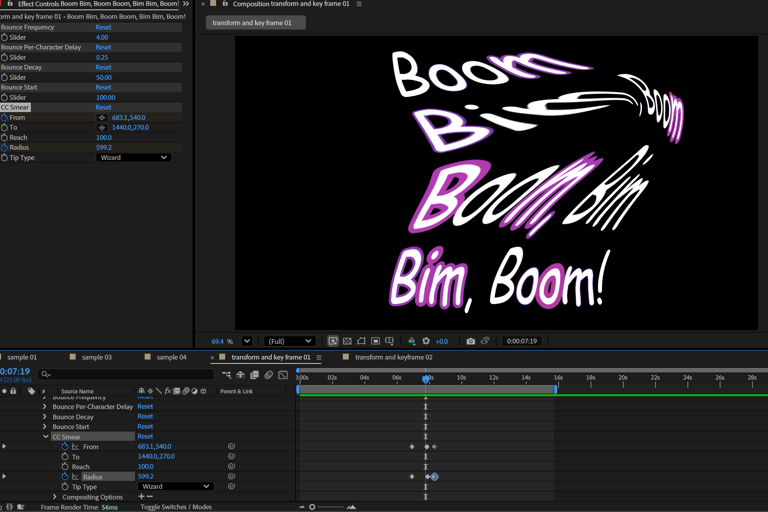
Task: Reset Bounce Decay in Effect Controls
Action: pyautogui.click(x=103, y=67)
